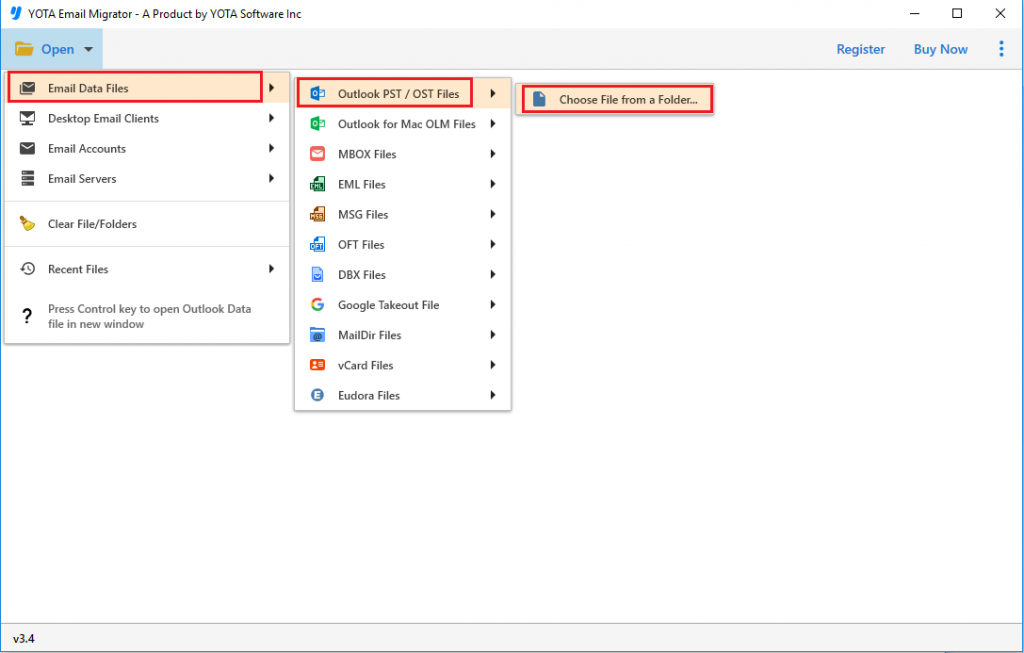This screenshot has height=653, width=1024.
Task: Click the Register link
Action: pyautogui.click(x=860, y=48)
